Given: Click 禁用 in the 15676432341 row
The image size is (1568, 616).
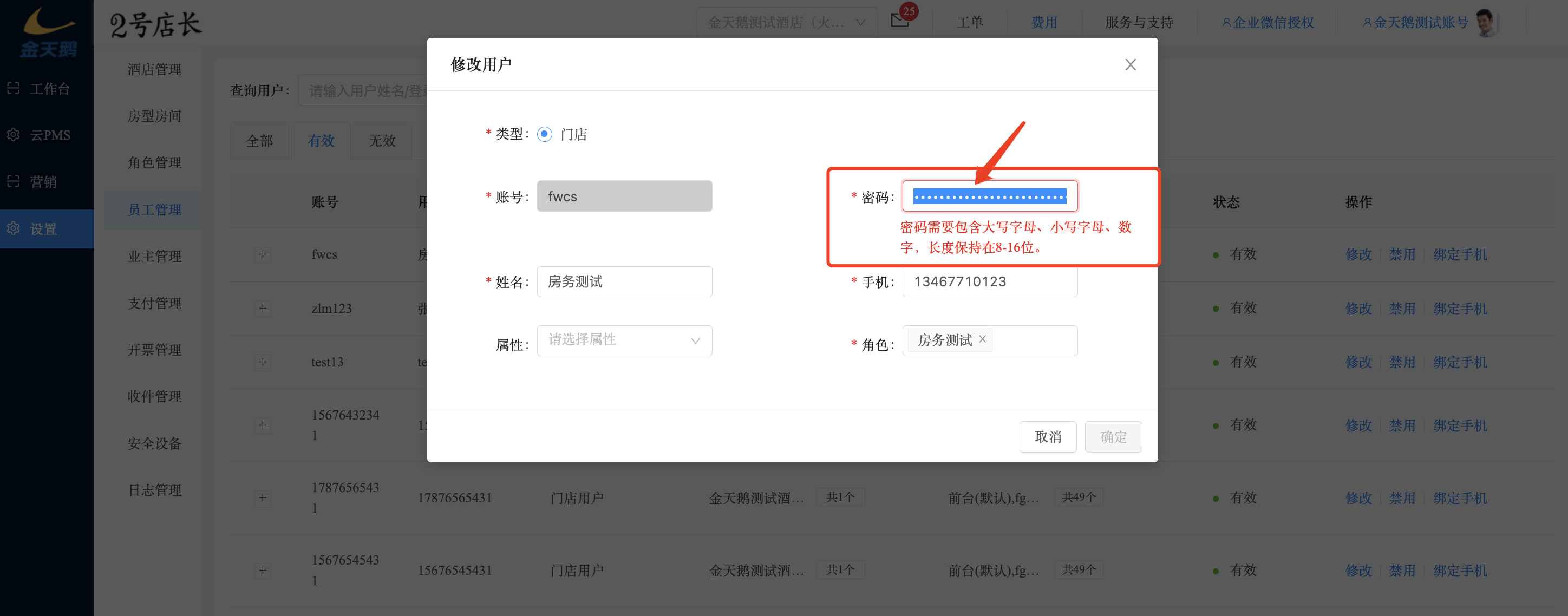Looking at the screenshot, I should point(1402,425).
